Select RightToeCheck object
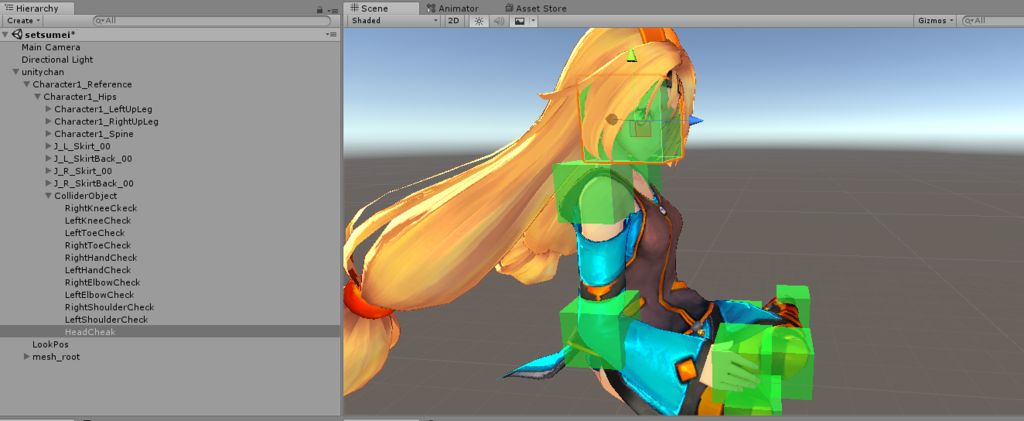The width and height of the screenshot is (1024, 421). pos(98,245)
